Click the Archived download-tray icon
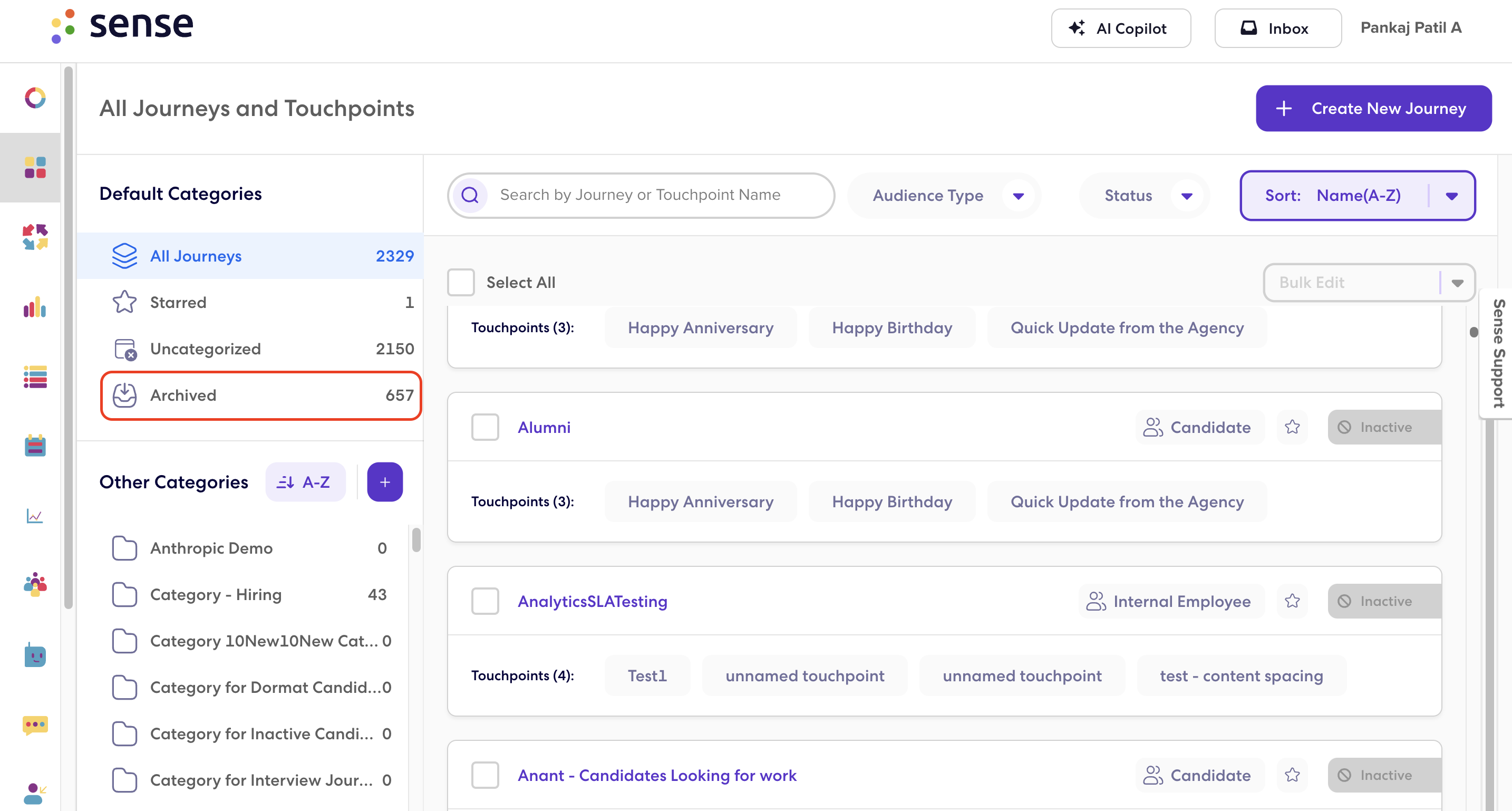 [x=124, y=395]
